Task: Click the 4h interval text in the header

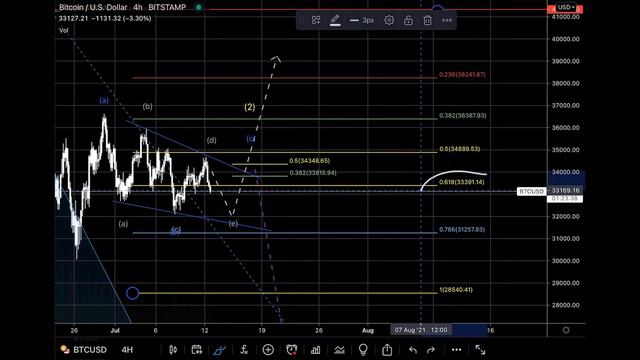Action: 138,7
